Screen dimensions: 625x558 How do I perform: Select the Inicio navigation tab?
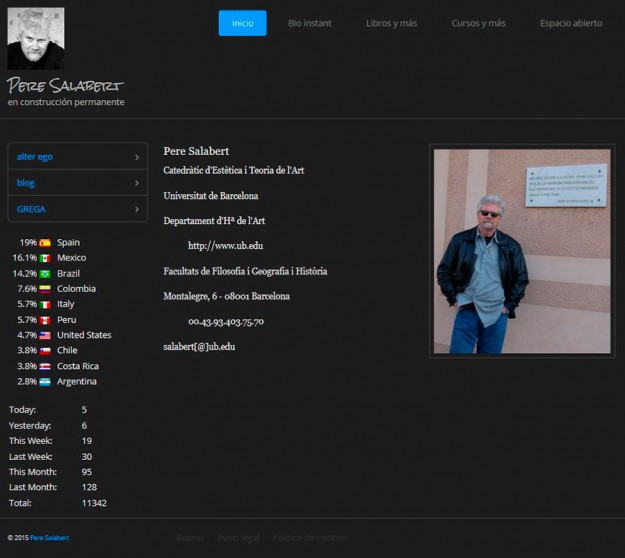242,23
